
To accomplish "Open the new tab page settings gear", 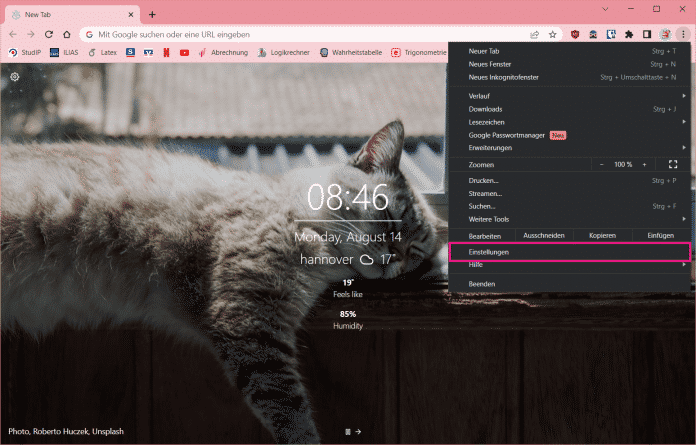I will pyautogui.click(x=15, y=77).
